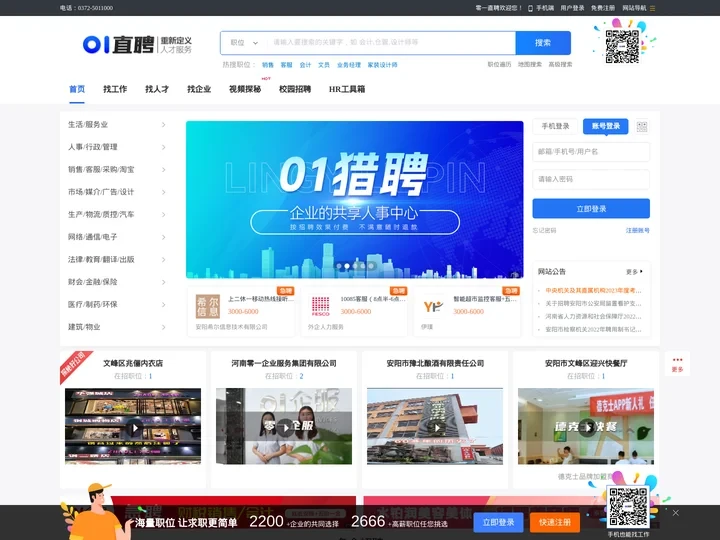Click the 用户登录 link in top bar
Screen dimensions: 720x540
[x=572, y=8]
